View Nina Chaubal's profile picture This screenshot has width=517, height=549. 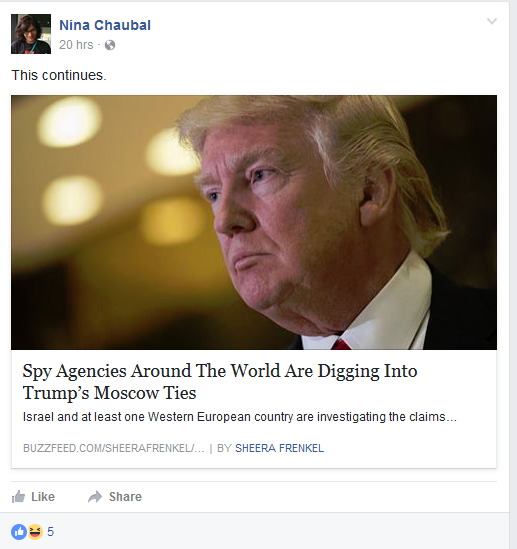pos(31,34)
